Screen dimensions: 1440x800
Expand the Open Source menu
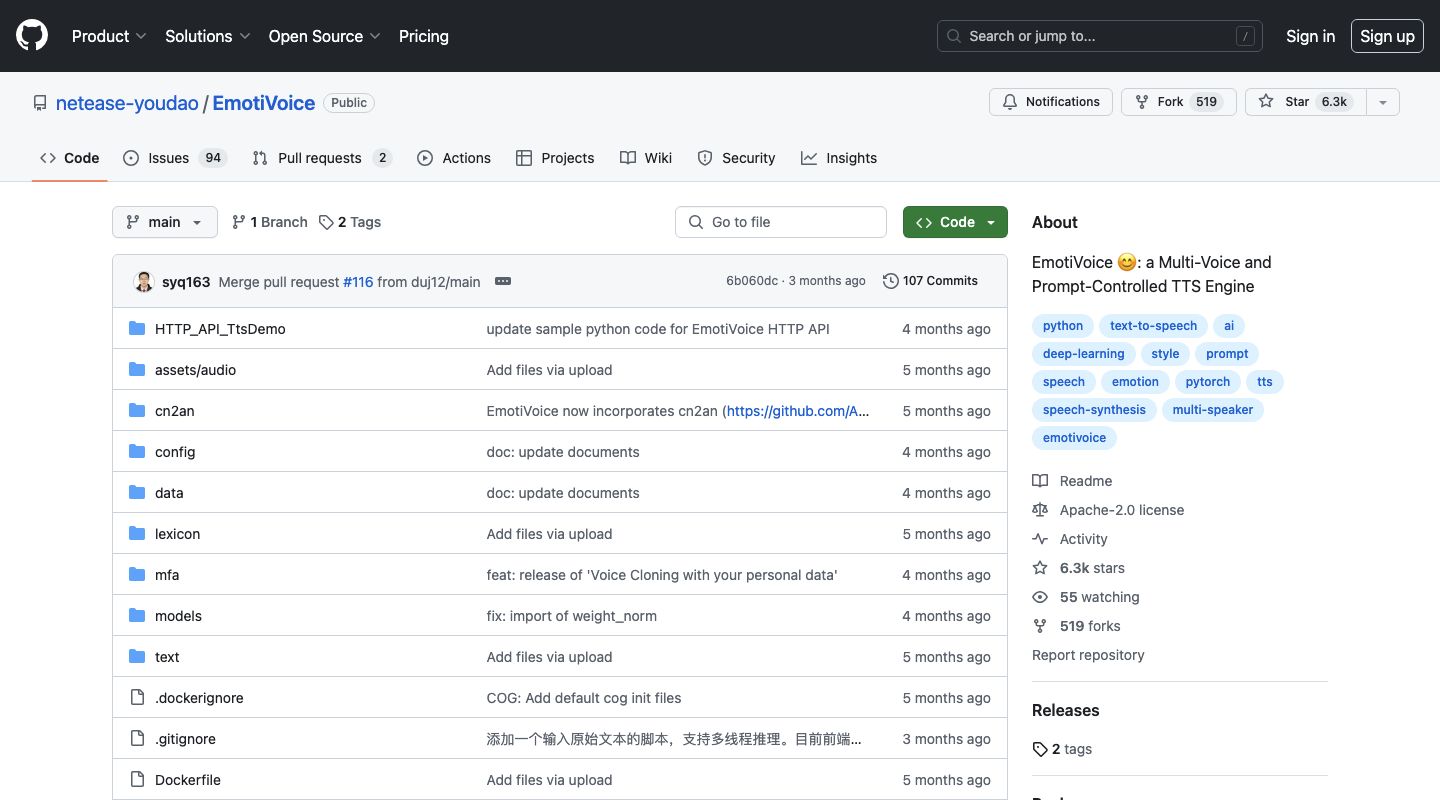tap(325, 36)
